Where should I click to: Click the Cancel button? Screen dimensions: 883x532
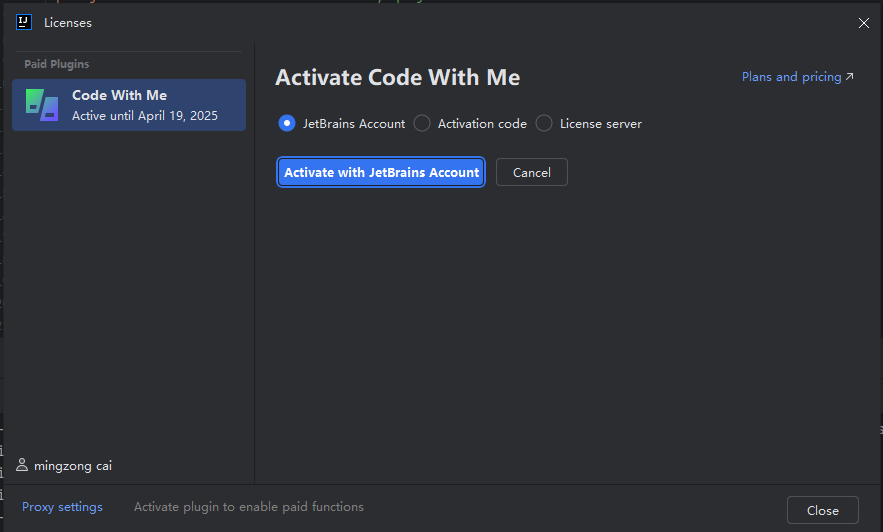(532, 172)
